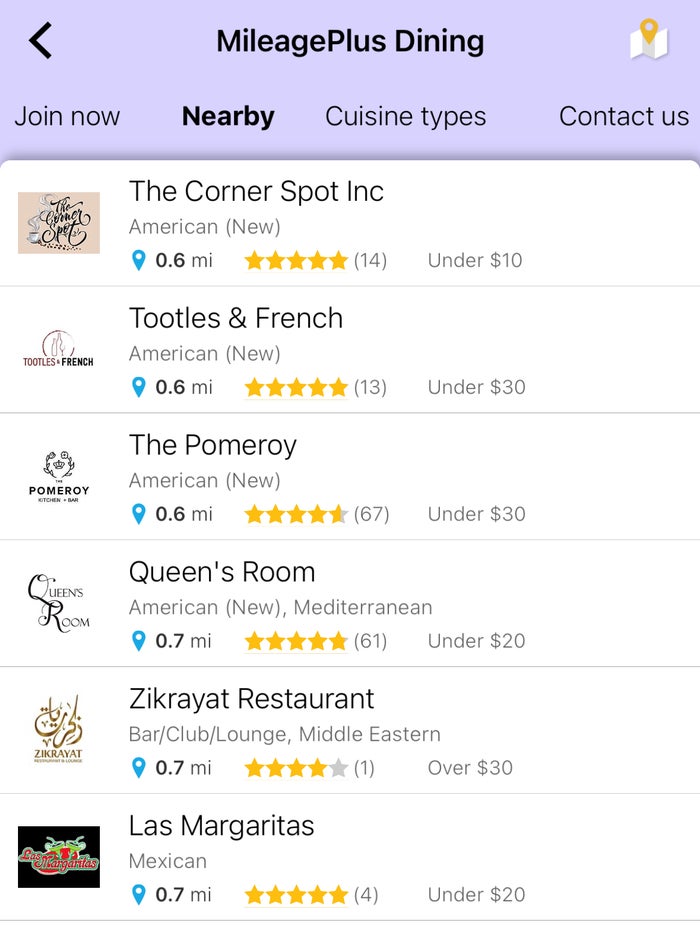Switch to the Join now tab
This screenshot has height=925, width=700.
coord(67,116)
